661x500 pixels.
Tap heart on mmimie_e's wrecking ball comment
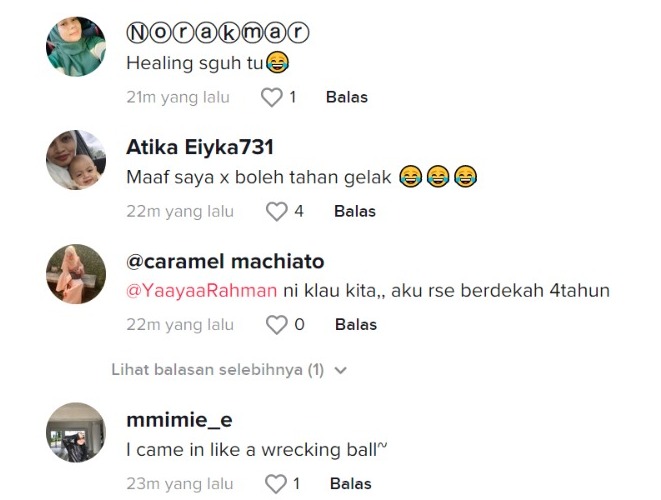point(276,484)
